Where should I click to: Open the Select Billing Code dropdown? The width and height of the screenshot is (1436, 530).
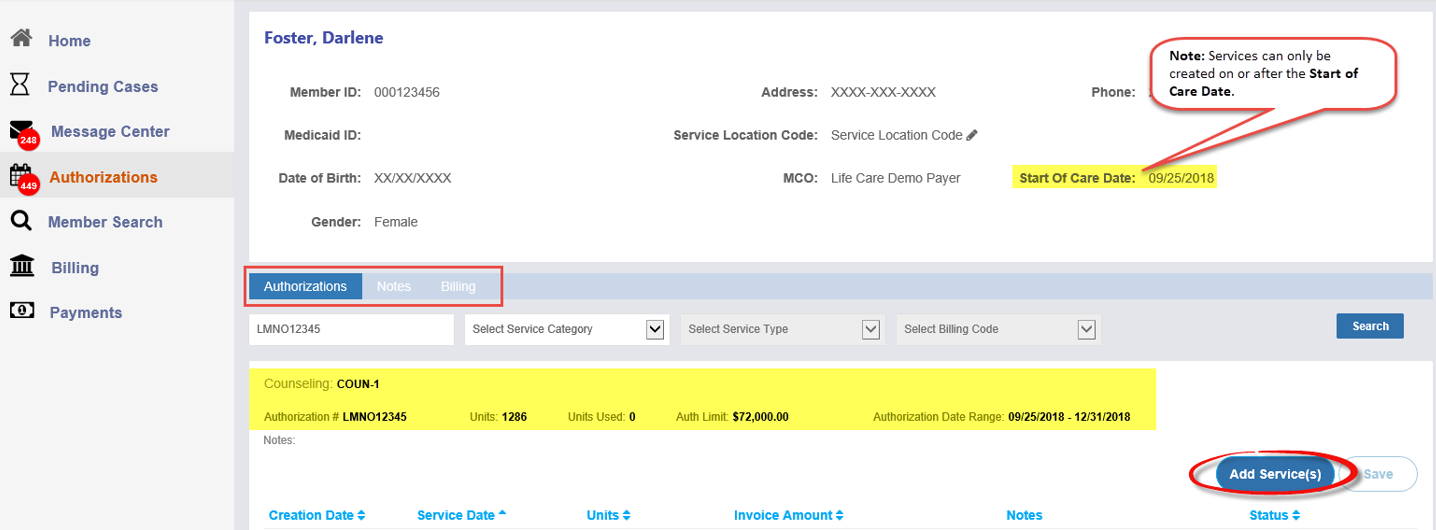(x=1086, y=329)
